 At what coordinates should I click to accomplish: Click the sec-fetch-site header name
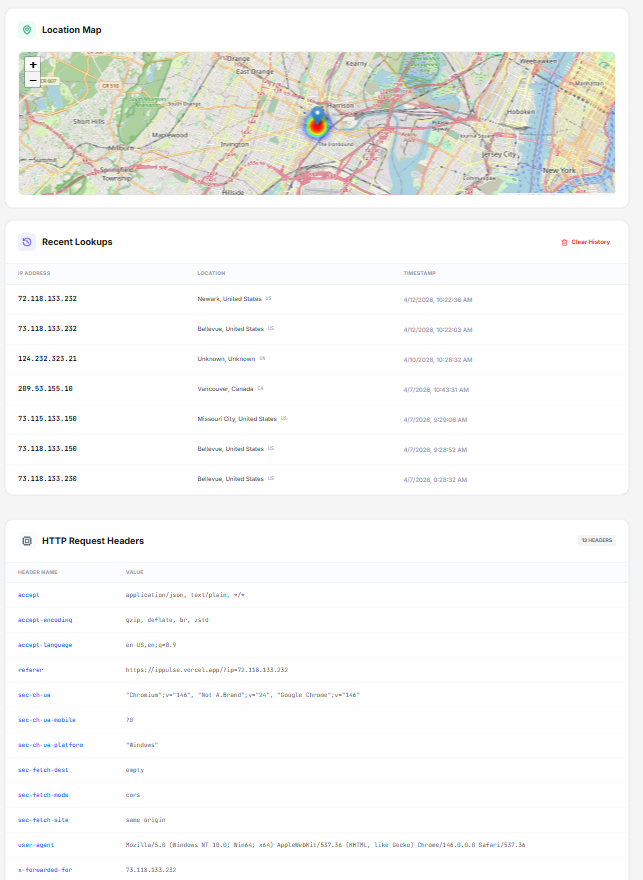43,820
